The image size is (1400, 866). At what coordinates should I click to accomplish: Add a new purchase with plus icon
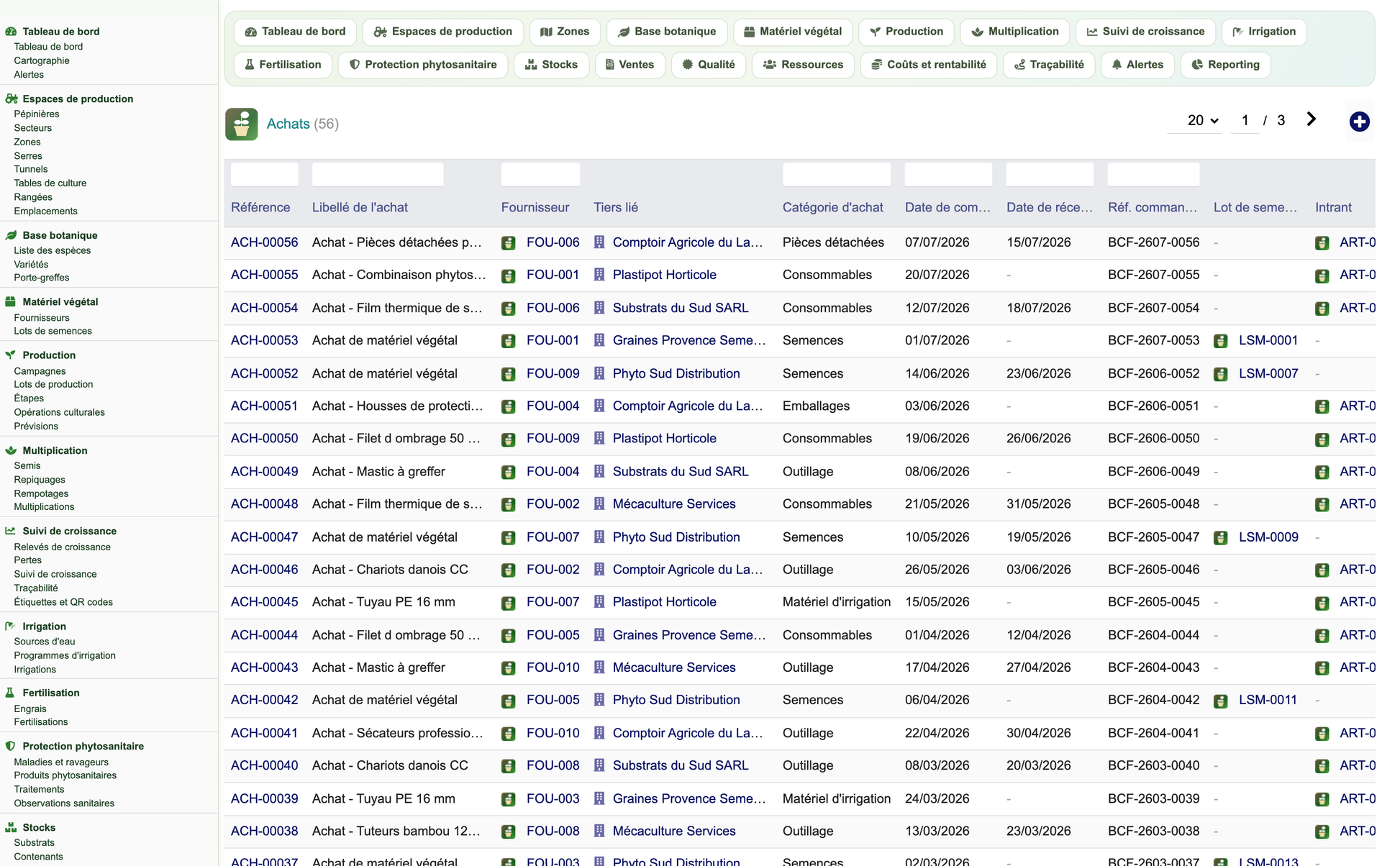coord(1359,122)
